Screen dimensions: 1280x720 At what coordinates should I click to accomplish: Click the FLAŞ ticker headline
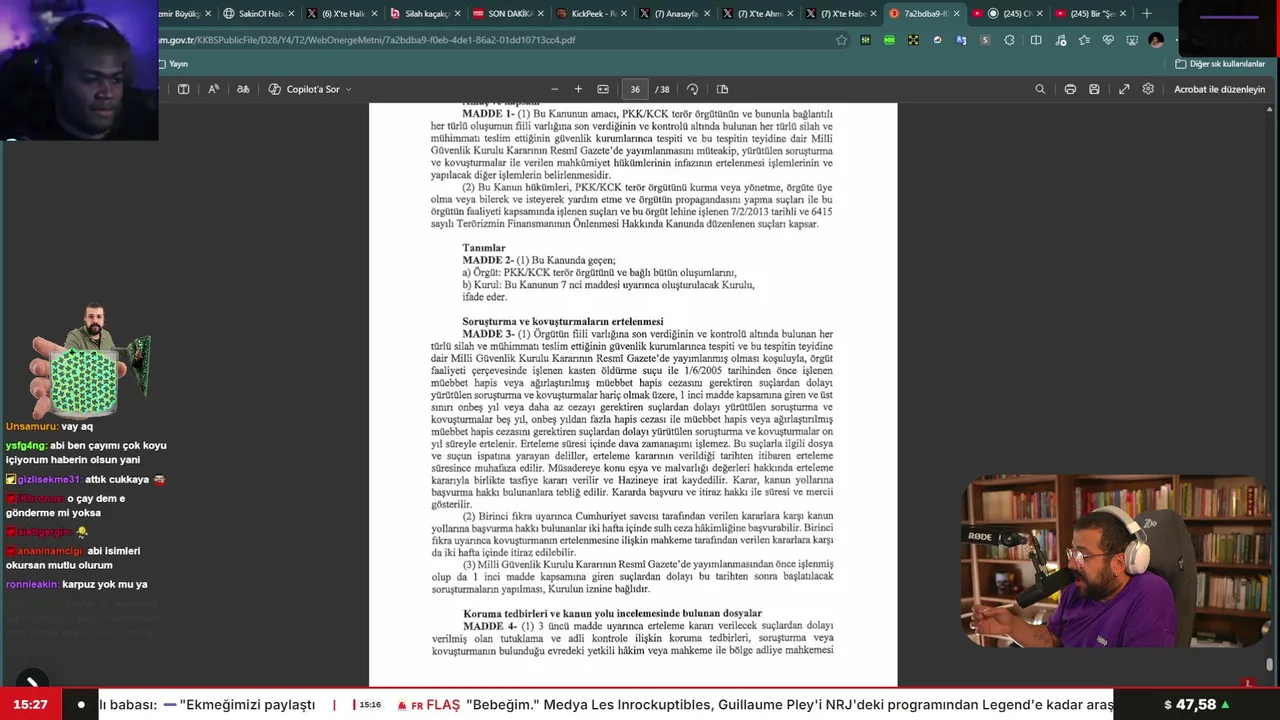tap(755, 705)
